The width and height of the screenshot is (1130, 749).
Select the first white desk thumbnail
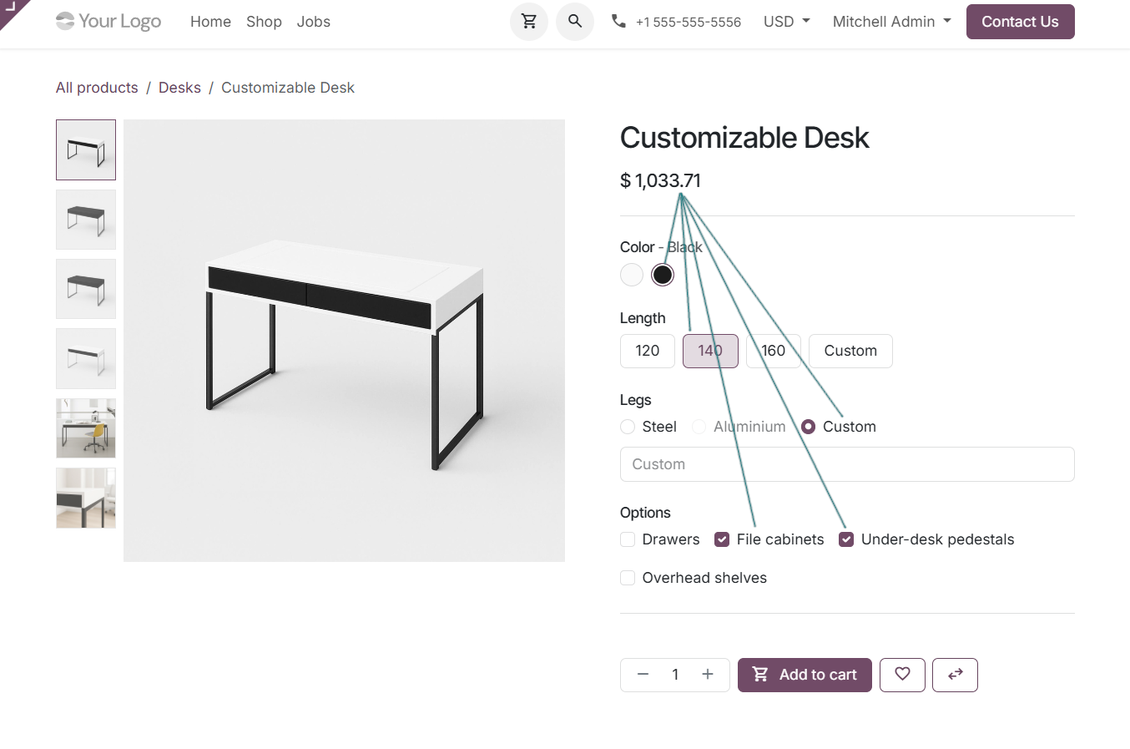pos(86,150)
